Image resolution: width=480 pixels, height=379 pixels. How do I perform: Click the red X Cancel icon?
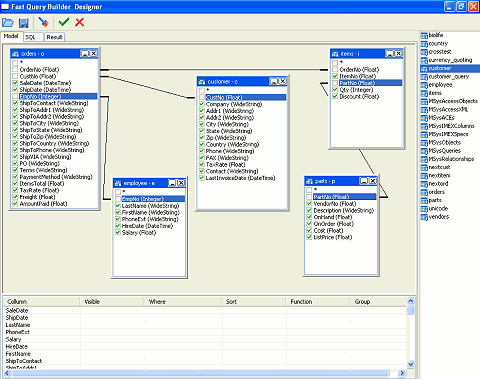coord(79,22)
